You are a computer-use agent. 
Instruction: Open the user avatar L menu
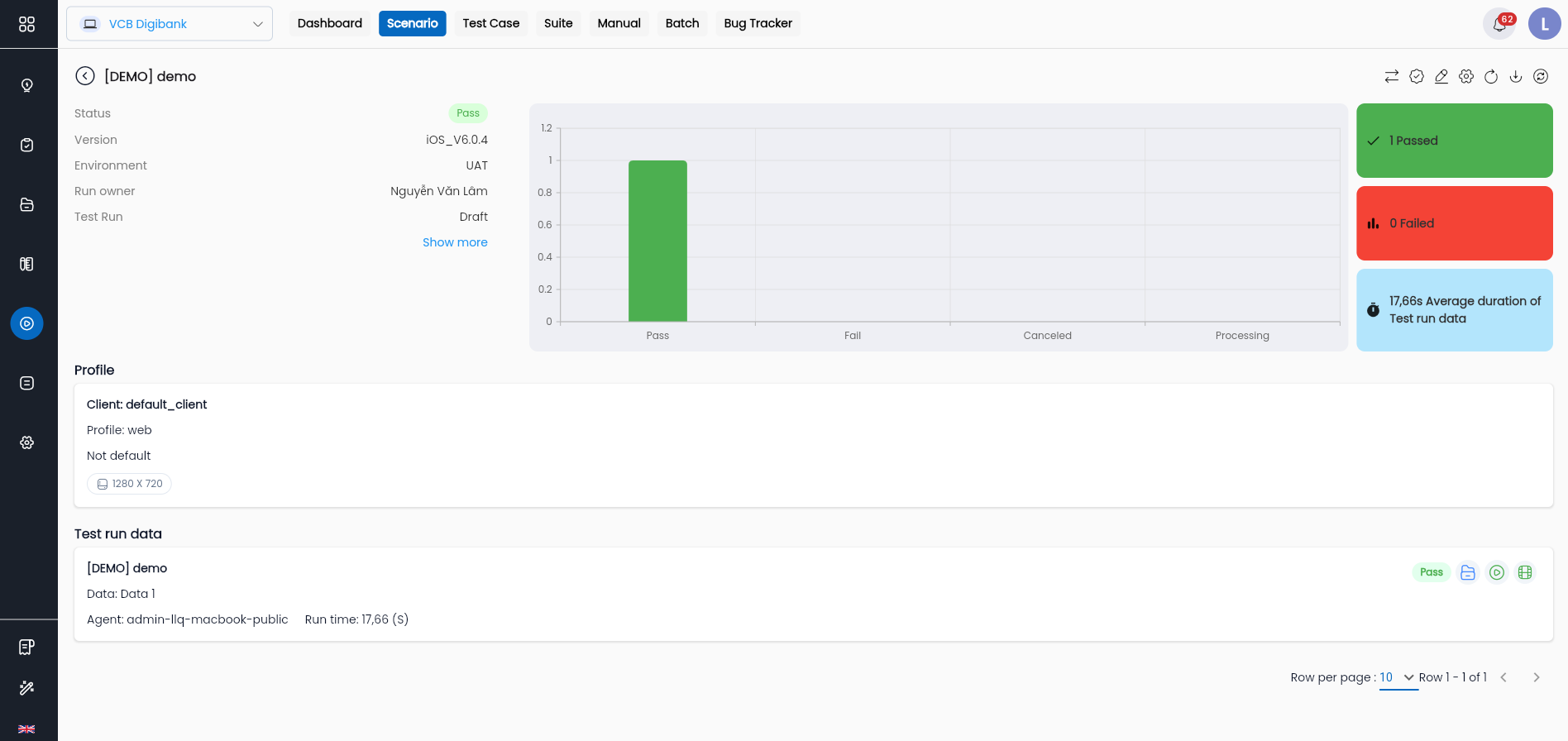(1544, 24)
